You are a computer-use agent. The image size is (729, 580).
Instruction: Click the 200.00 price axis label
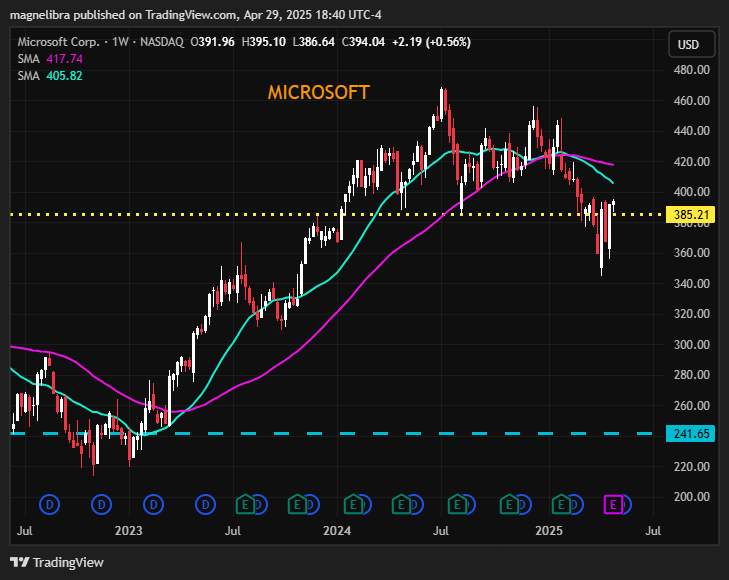tap(691, 497)
